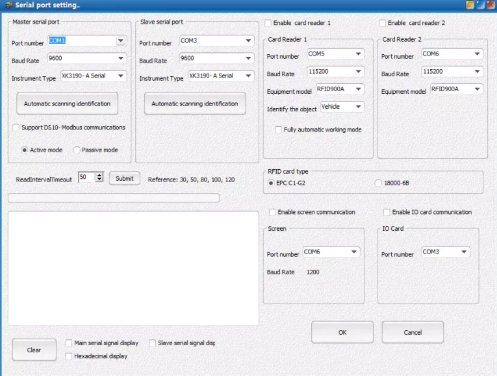This screenshot has height=376, width=497.
Task: Maximize the Serial port setting window
Action: 481,5
